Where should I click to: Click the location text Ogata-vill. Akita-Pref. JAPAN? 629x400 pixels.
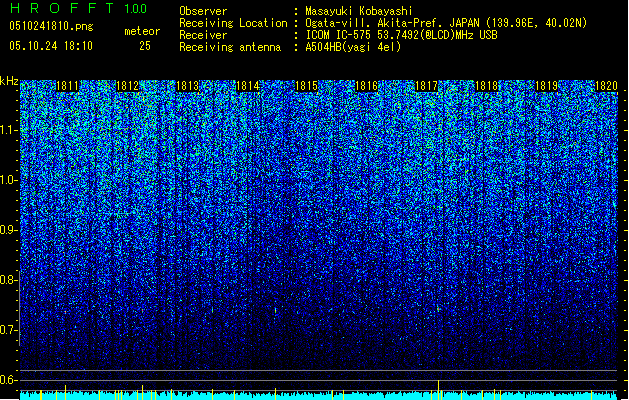[392, 23]
